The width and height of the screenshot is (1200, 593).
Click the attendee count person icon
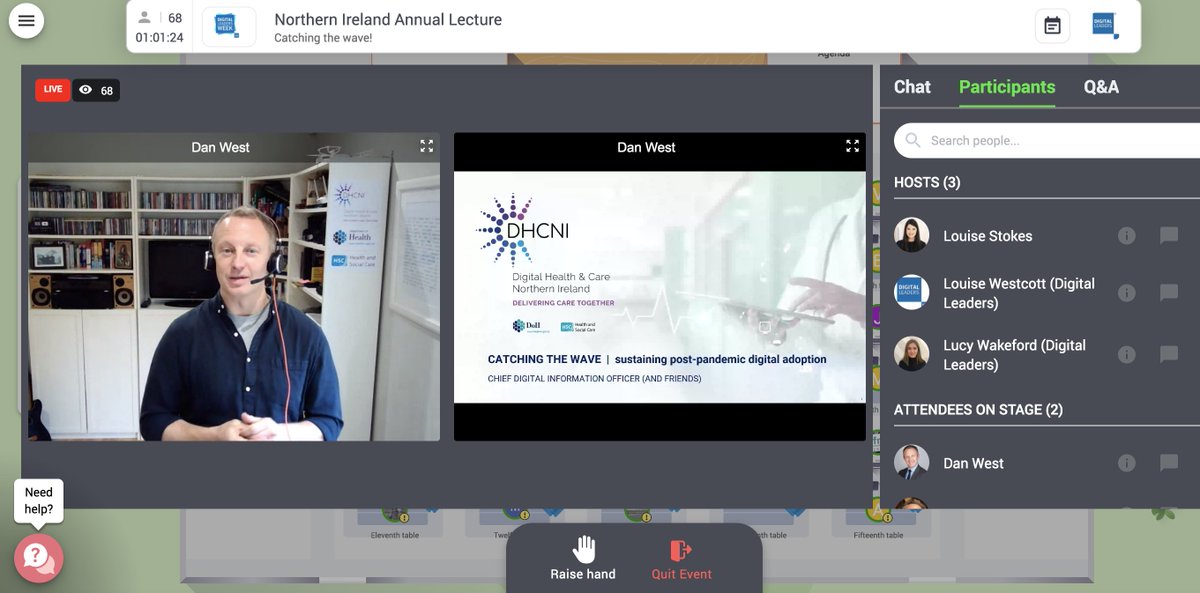[145, 17]
